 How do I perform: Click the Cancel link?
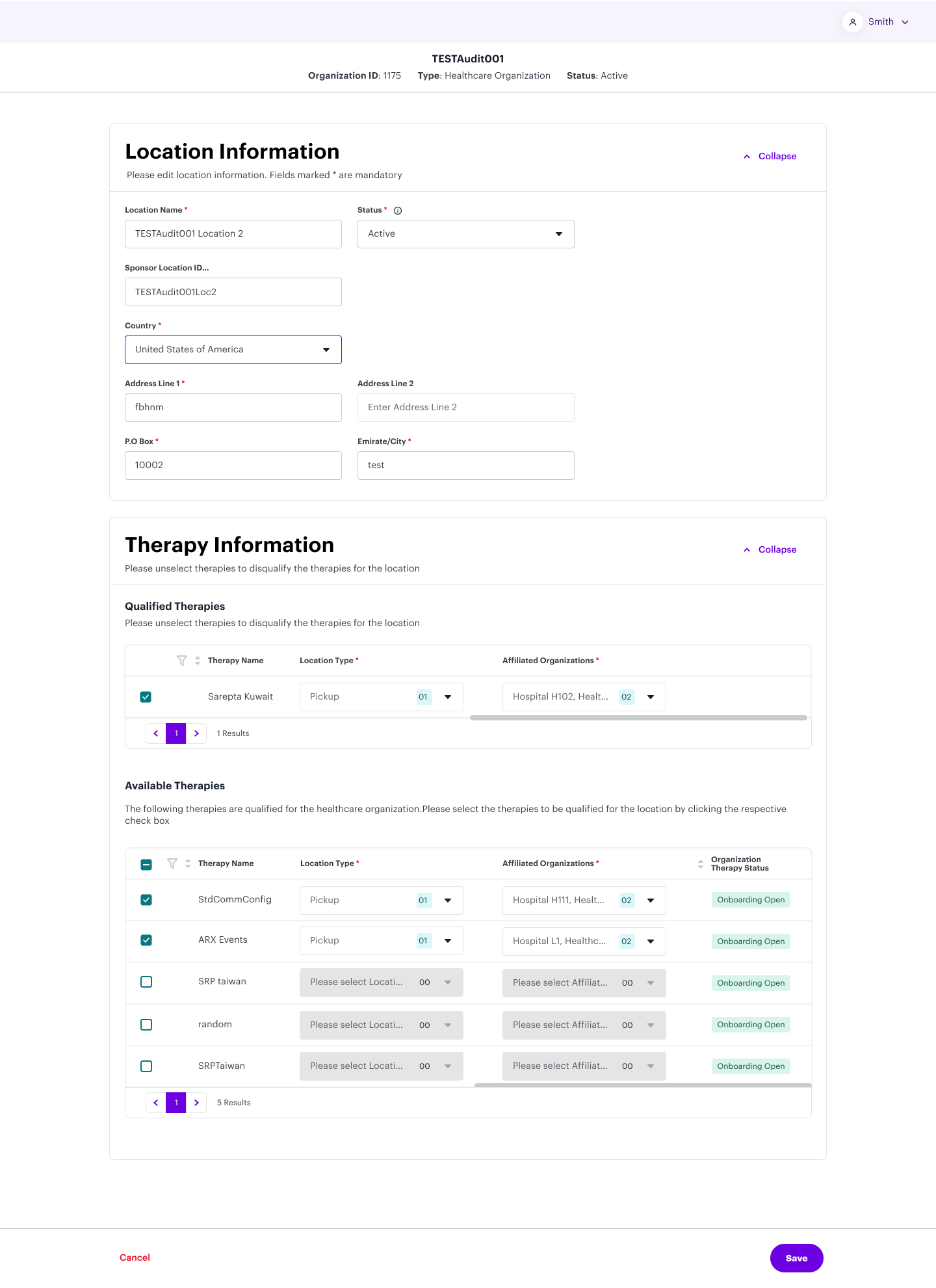pos(135,1257)
